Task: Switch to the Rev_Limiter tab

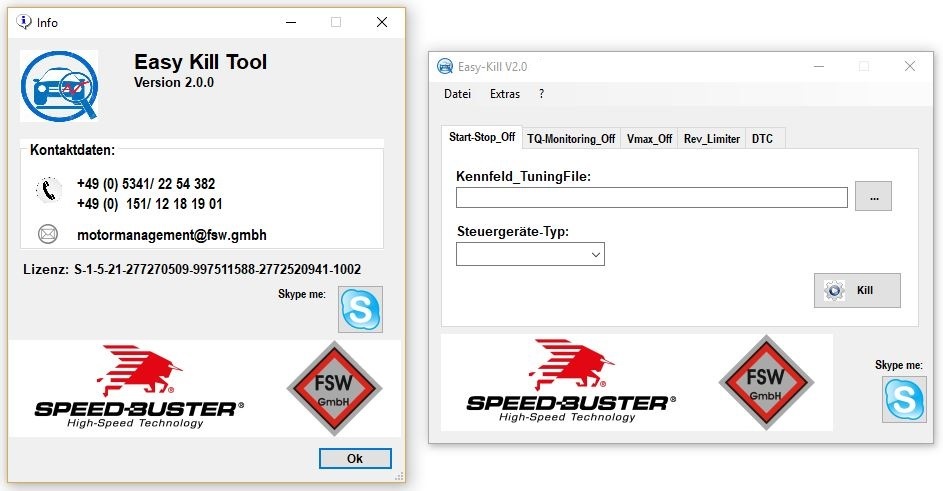Action: point(711,139)
